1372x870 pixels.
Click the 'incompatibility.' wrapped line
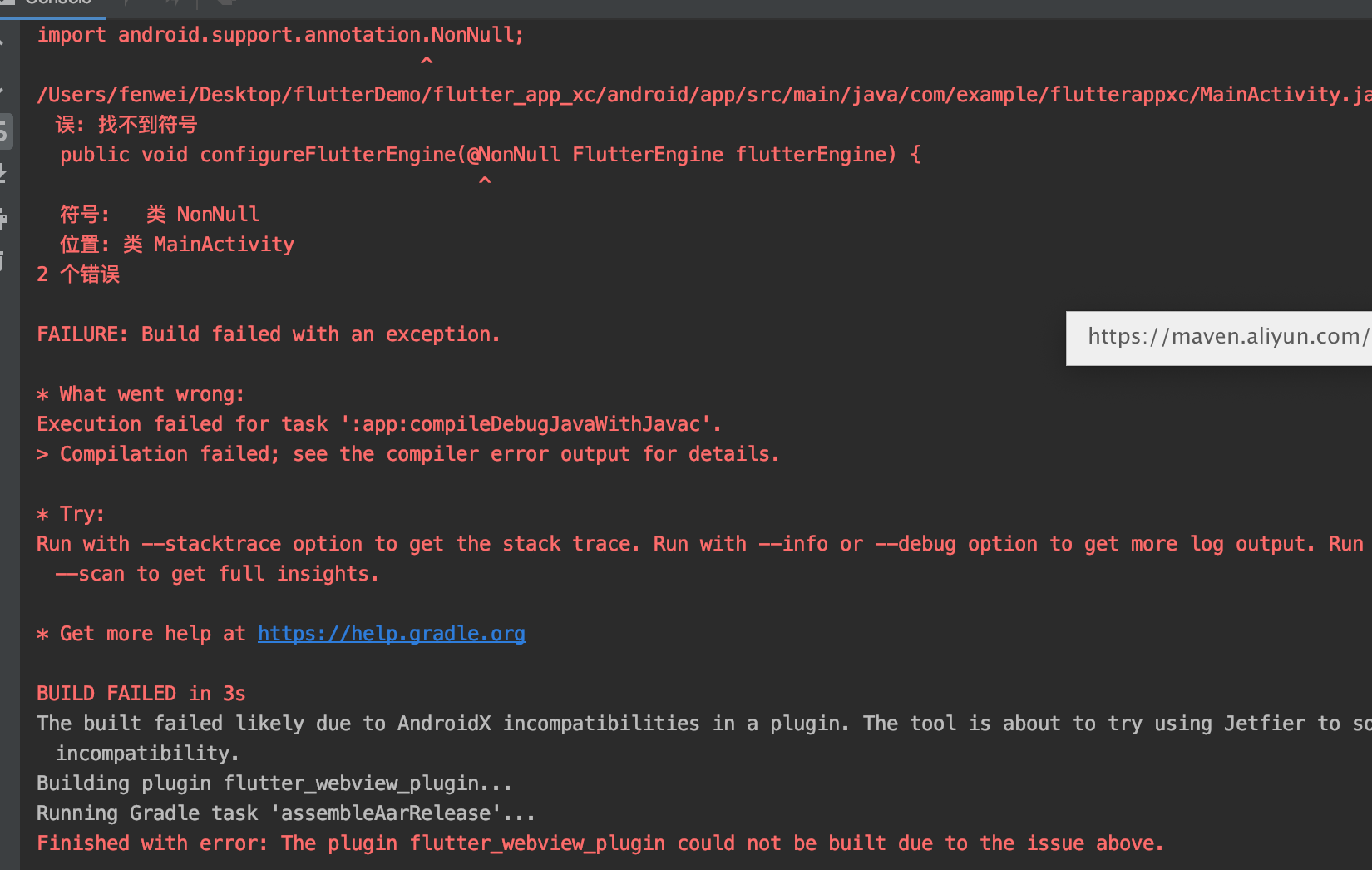pyautogui.click(x=147, y=754)
